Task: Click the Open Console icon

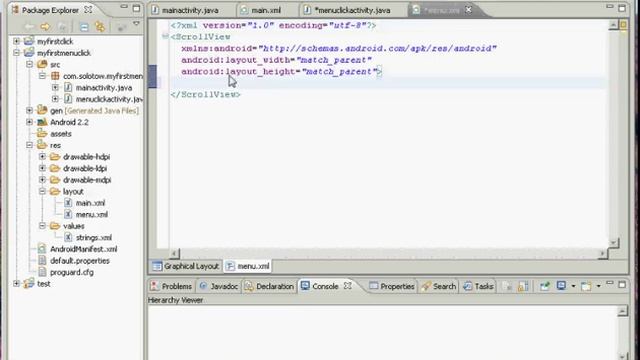Action: point(586,286)
